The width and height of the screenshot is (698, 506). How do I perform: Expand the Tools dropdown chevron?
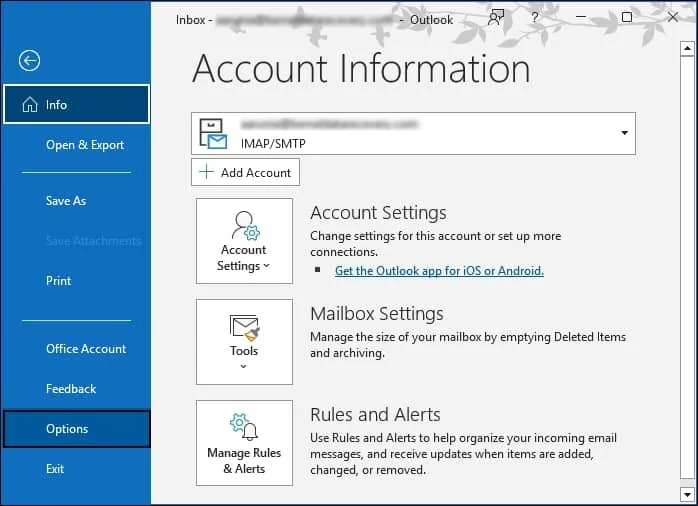pyautogui.click(x=243, y=366)
